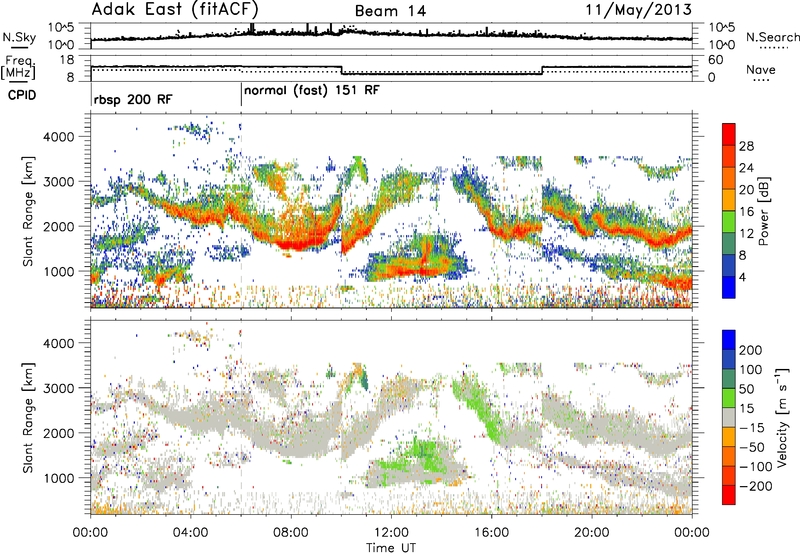Click the blue bottom of power colorbar
Screen dimensions: 800x554
(x=729, y=287)
